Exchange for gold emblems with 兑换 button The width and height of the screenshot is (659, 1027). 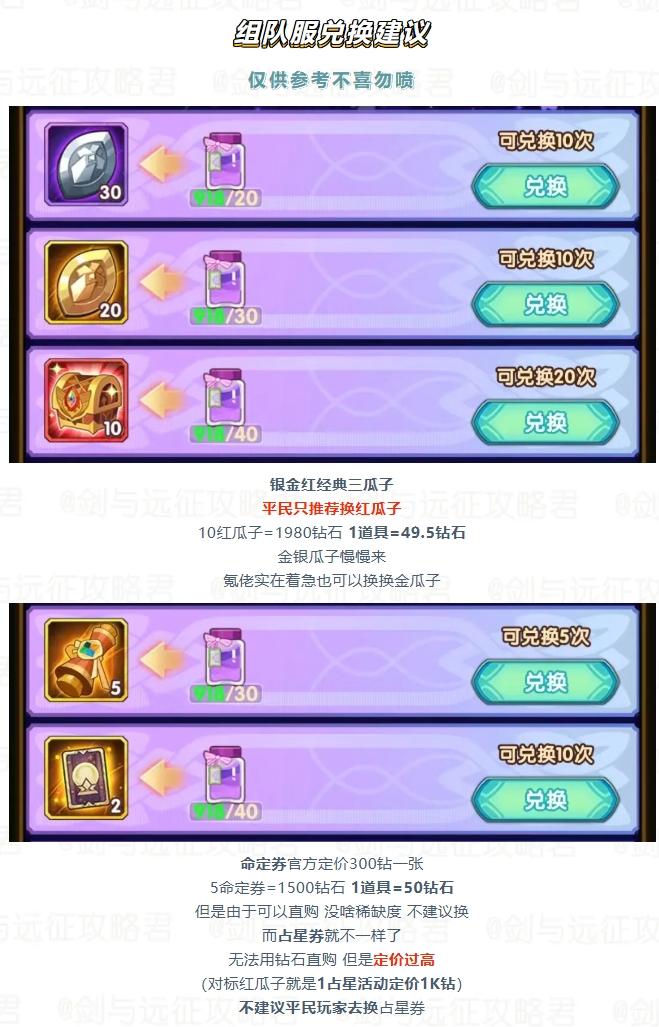pos(545,305)
